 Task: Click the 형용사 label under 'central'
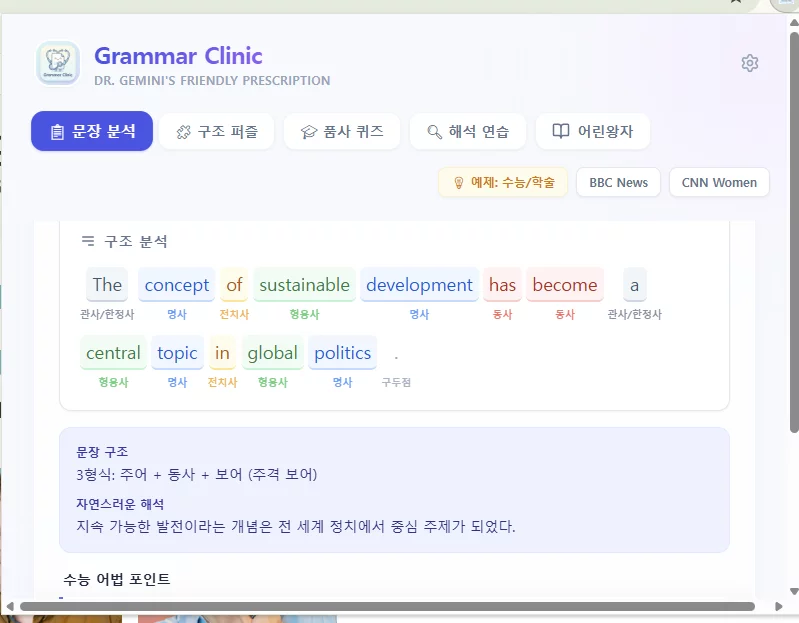pos(113,382)
